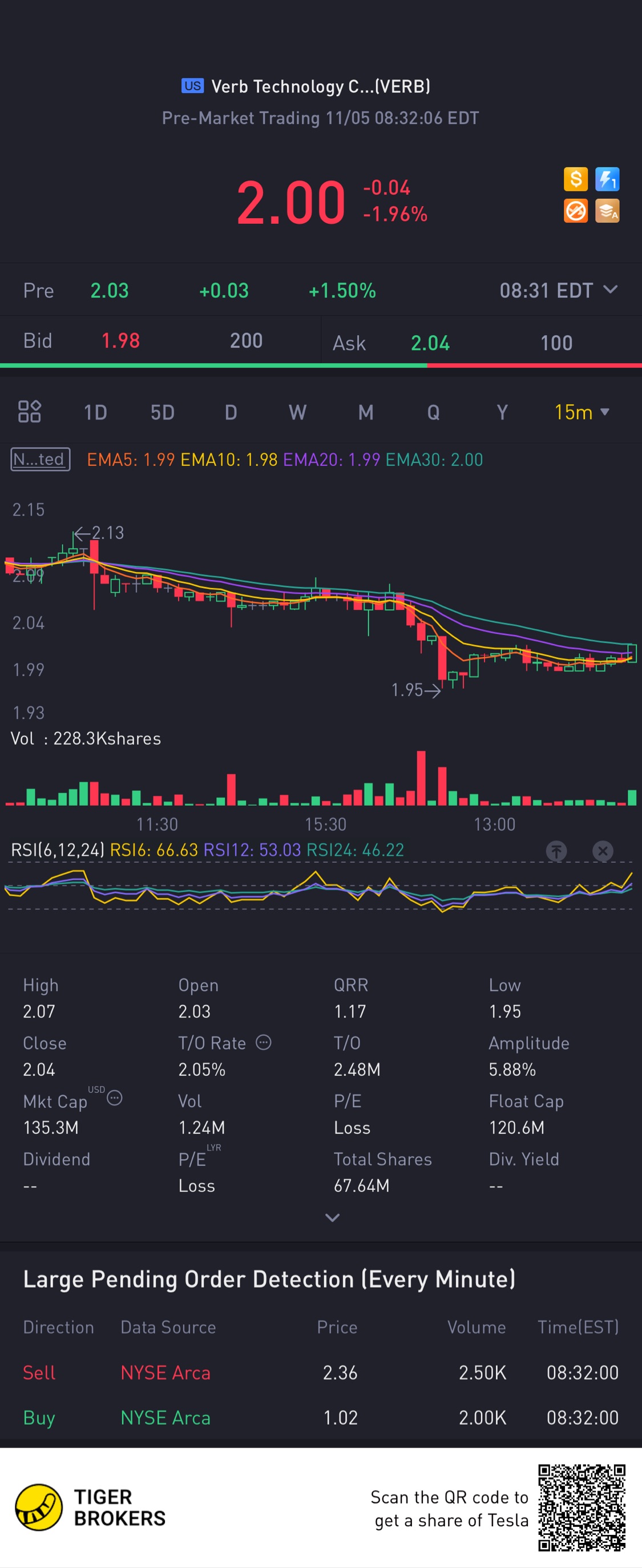Tap the bid/ask ratio bar
642x1568 pixels.
321,365
